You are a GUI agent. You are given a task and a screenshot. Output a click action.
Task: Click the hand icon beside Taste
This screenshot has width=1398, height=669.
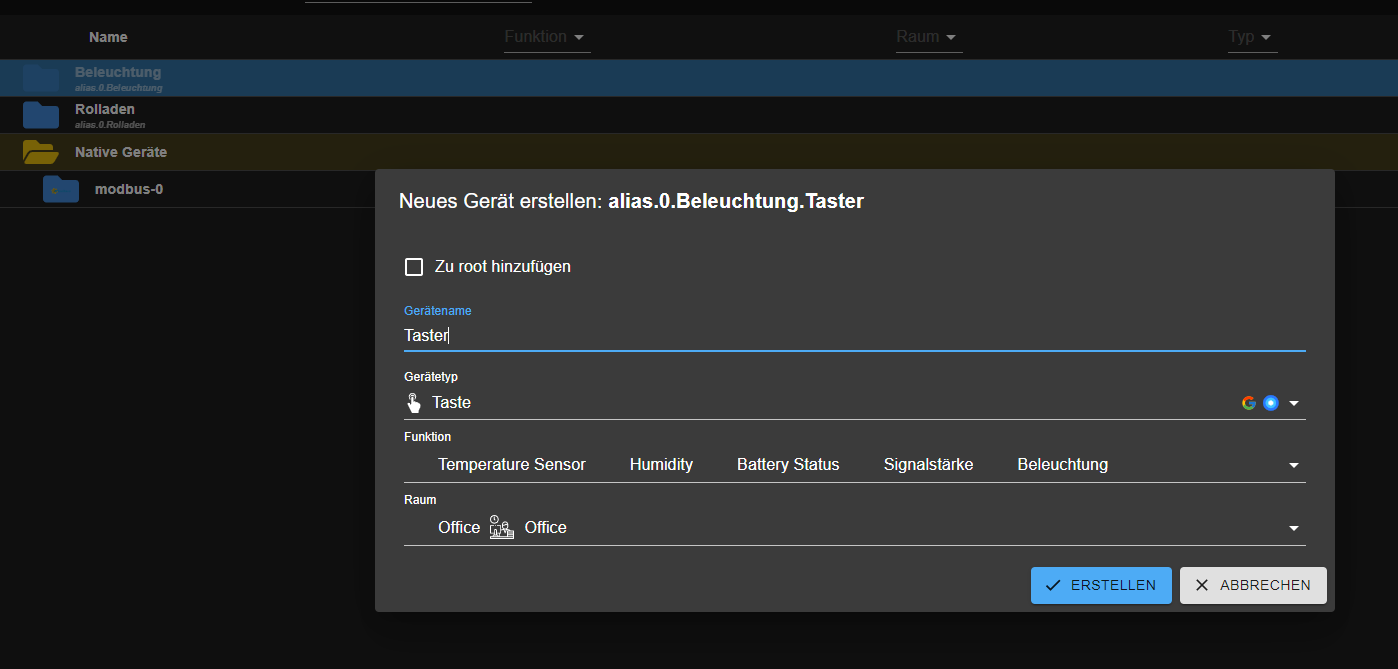click(x=414, y=403)
